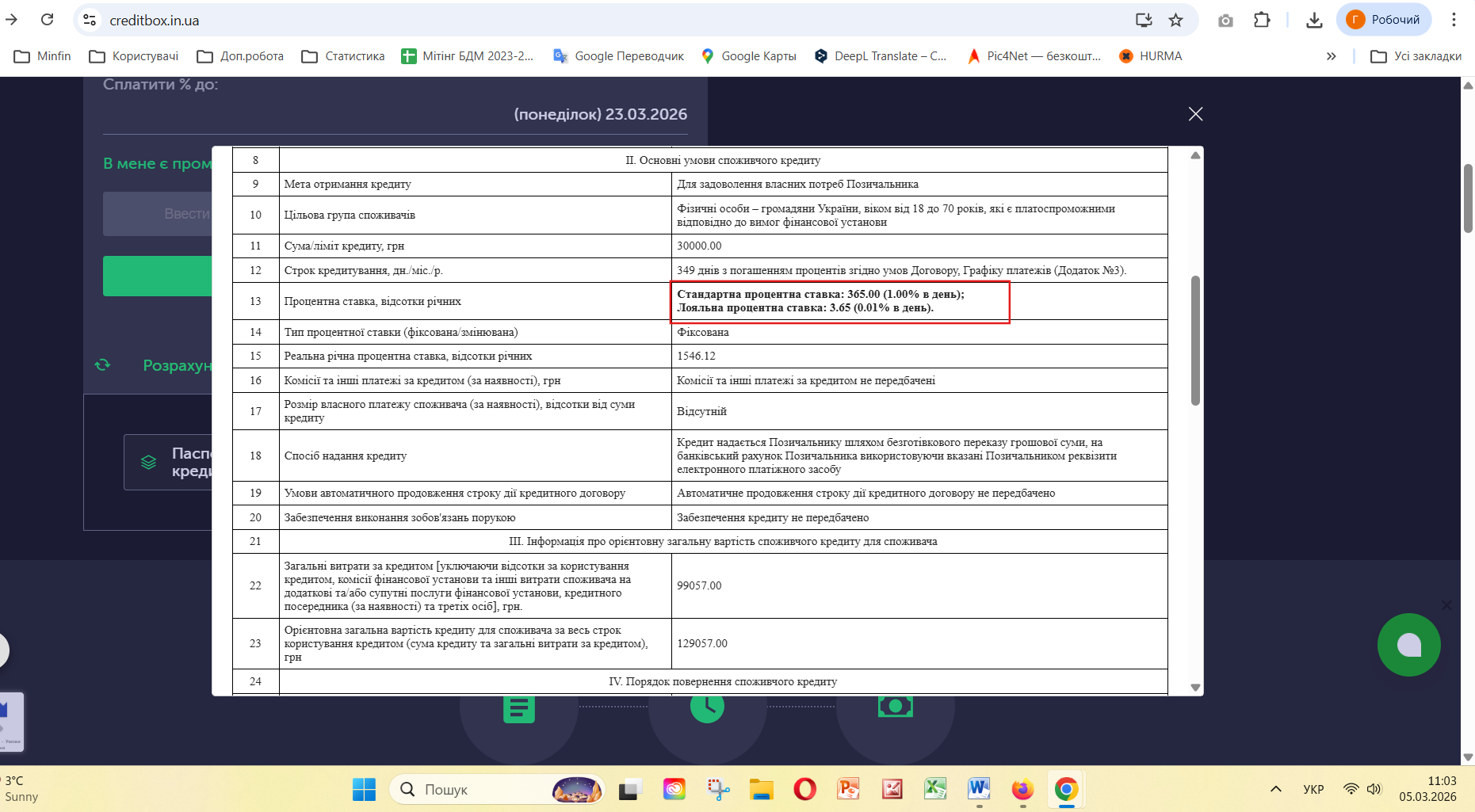This screenshot has height=812, width=1475.
Task: Click the reCAPTCHA badge
Action: 10,722
